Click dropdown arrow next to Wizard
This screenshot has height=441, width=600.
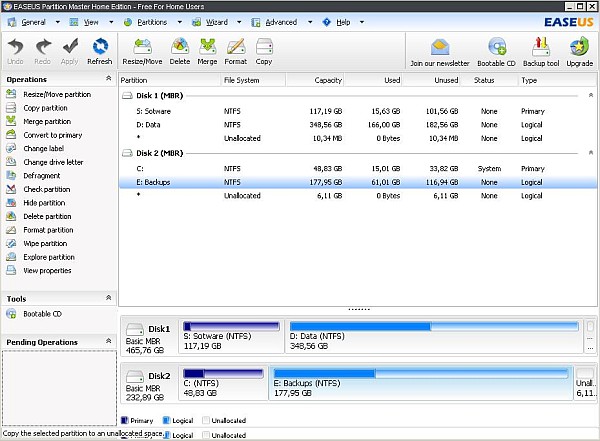tap(239, 22)
